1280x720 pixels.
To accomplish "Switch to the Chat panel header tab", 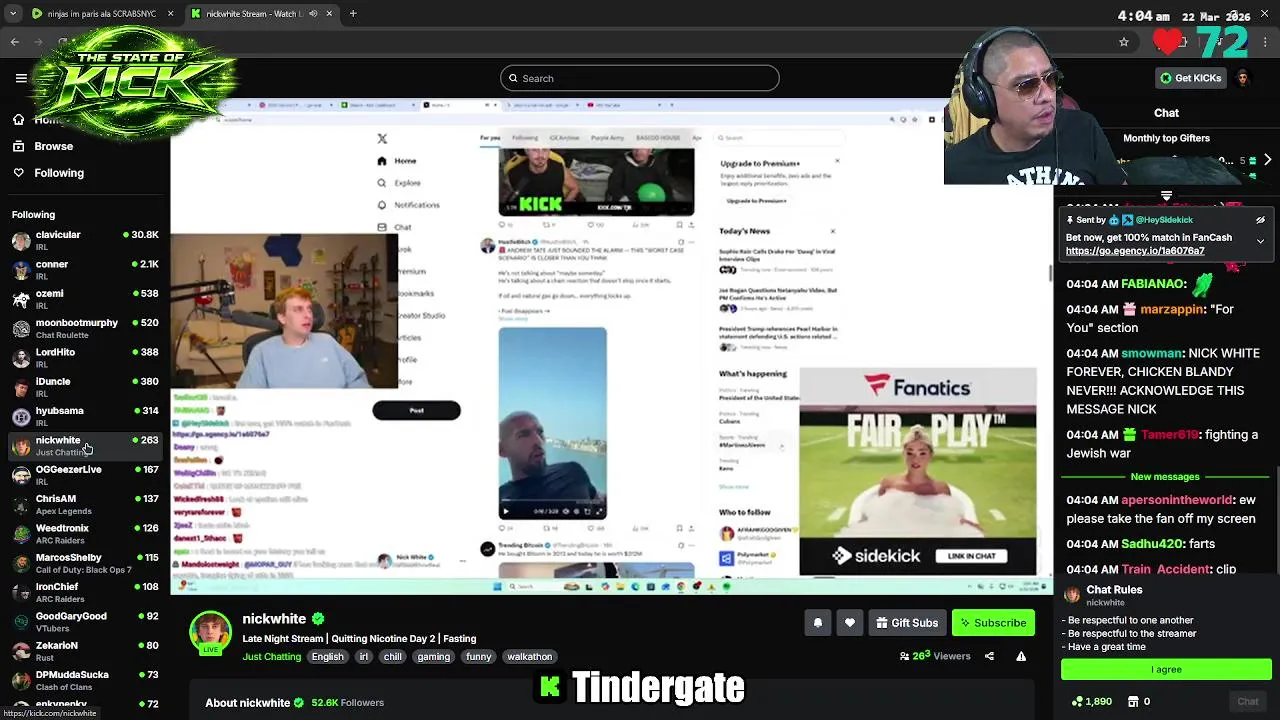I will [x=1166, y=113].
